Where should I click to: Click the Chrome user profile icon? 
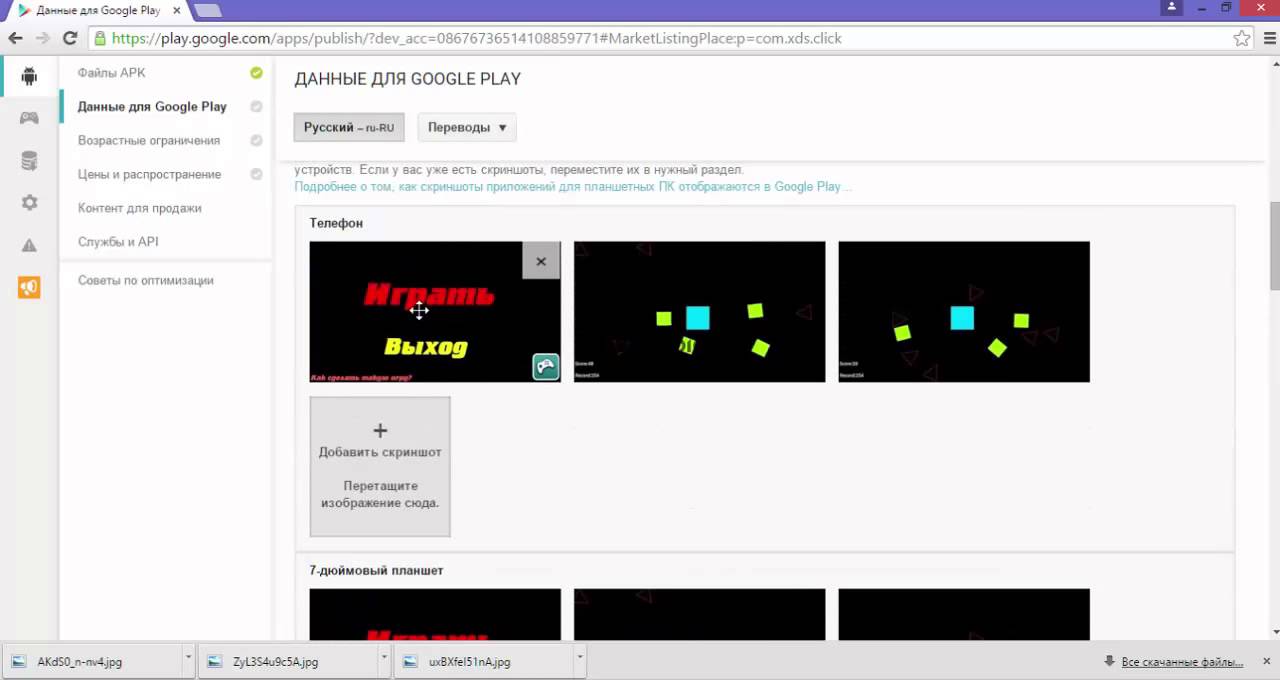click(x=1171, y=8)
